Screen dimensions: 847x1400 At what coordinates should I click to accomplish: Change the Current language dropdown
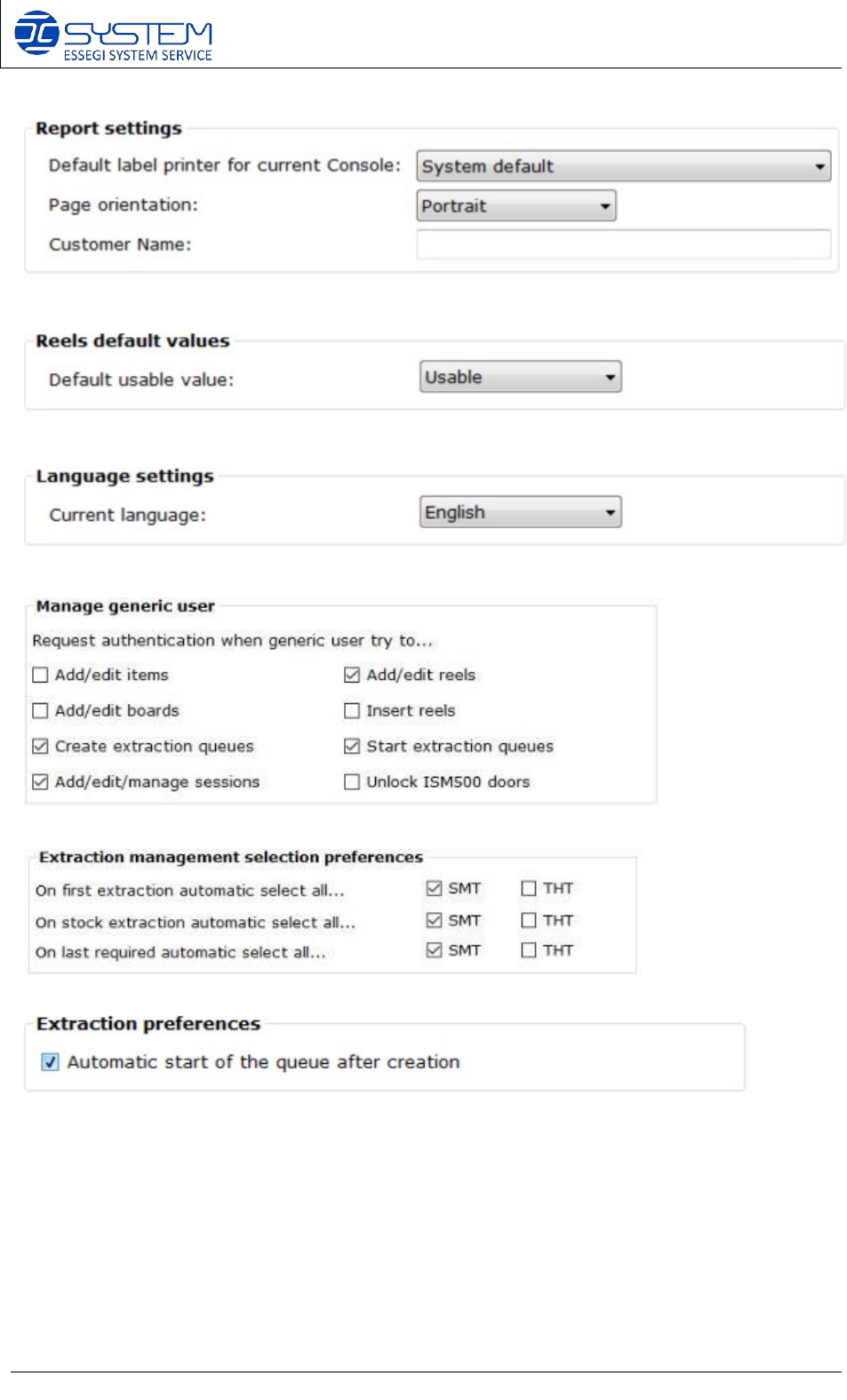(x=520, y=512)
